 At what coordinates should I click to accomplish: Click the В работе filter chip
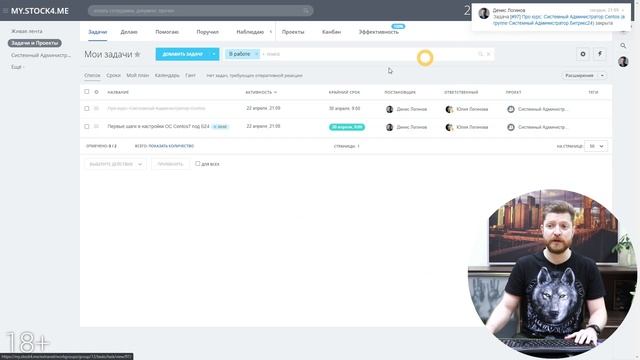pyautogui.click(x=239, y=54)
